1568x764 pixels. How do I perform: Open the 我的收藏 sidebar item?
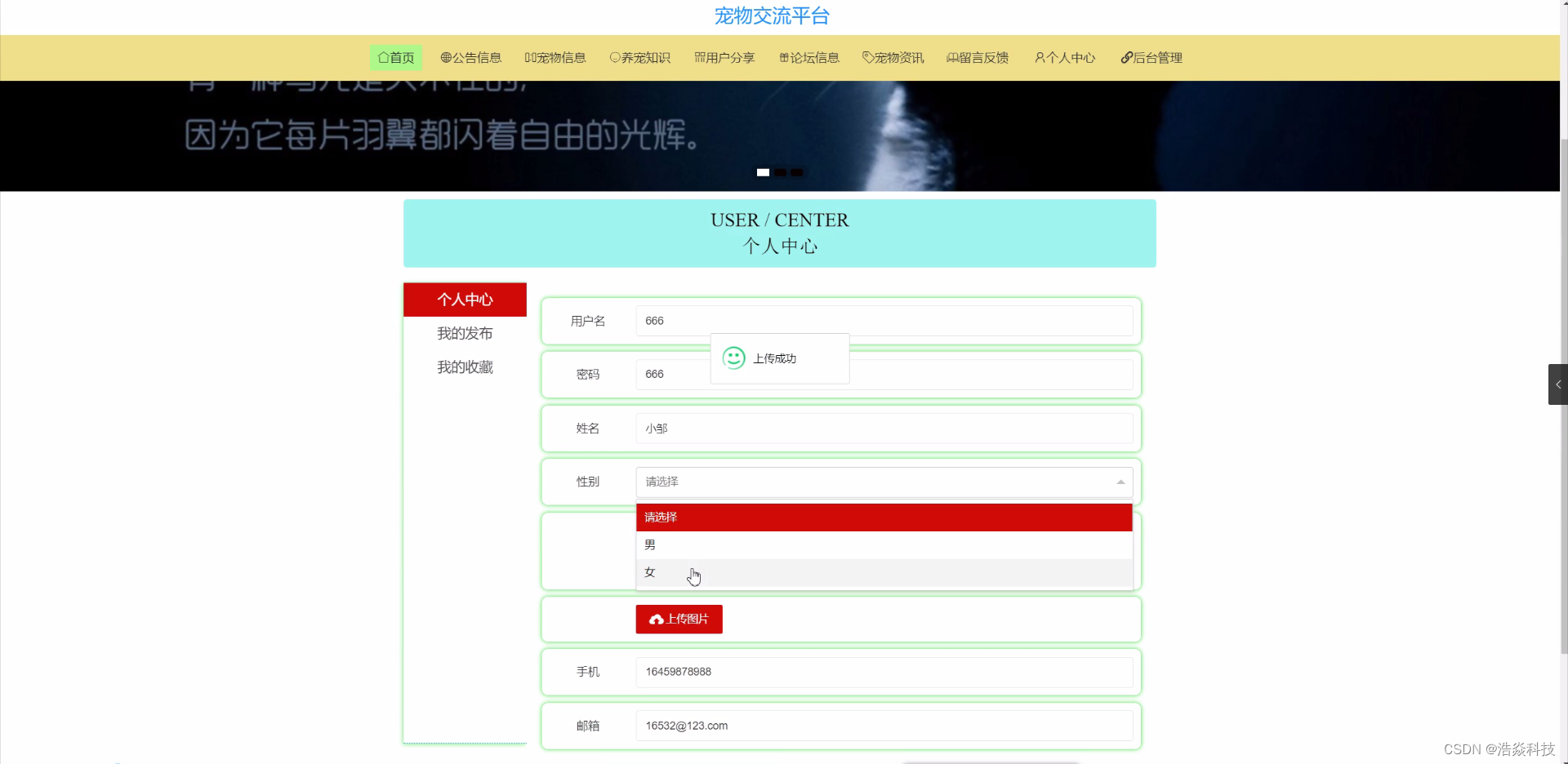[x=465, y=366]
